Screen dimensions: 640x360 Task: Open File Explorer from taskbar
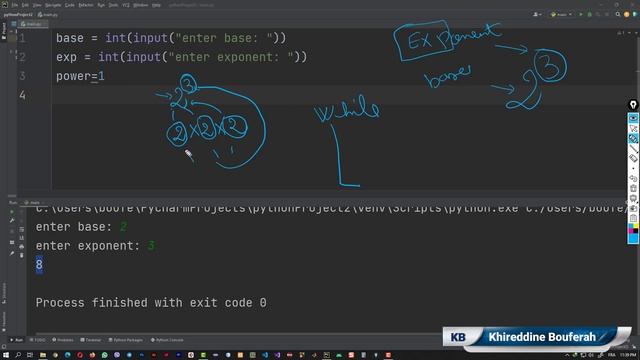click(42, 355)
